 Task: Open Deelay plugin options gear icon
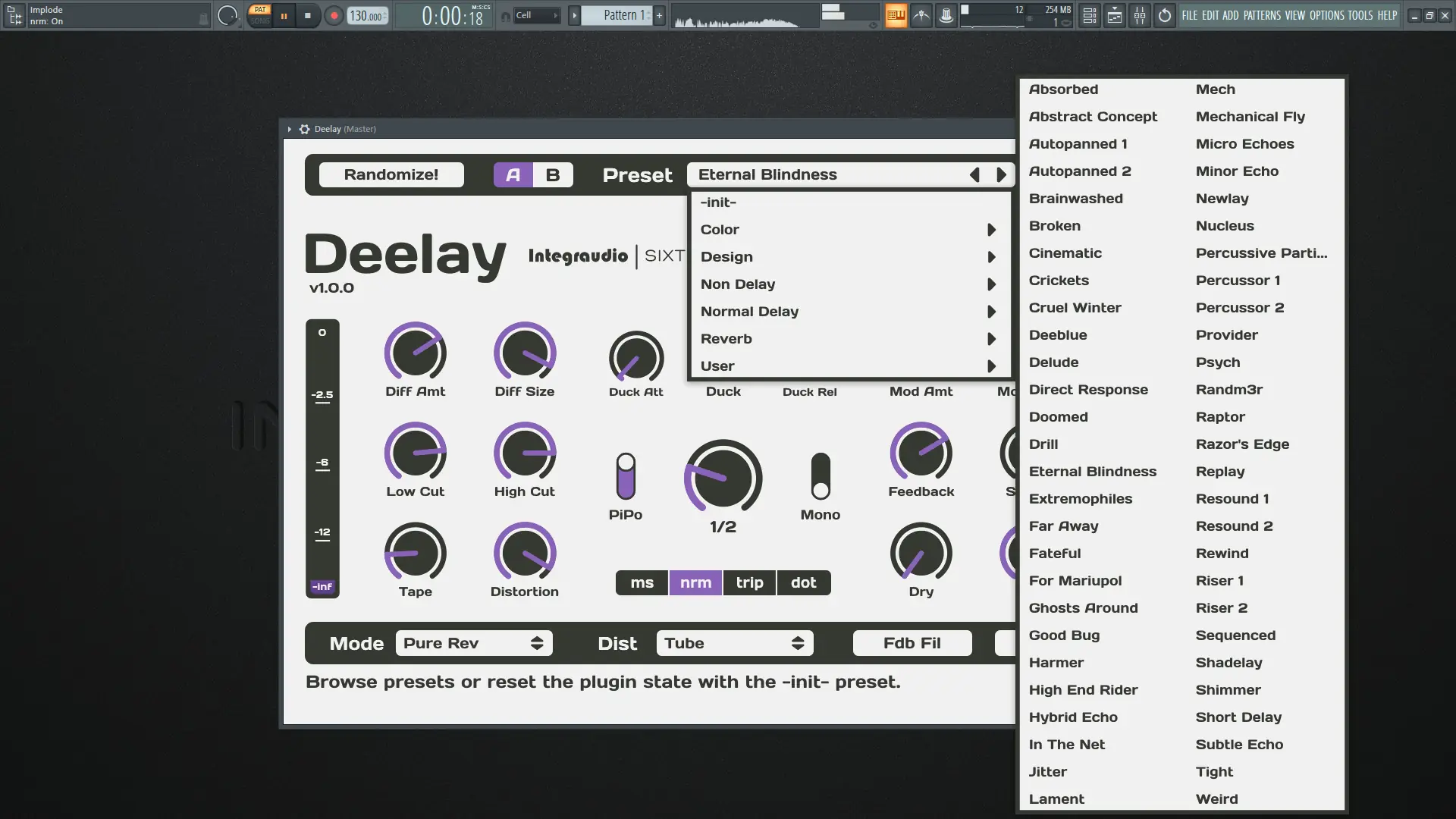(x=304, y=129)
